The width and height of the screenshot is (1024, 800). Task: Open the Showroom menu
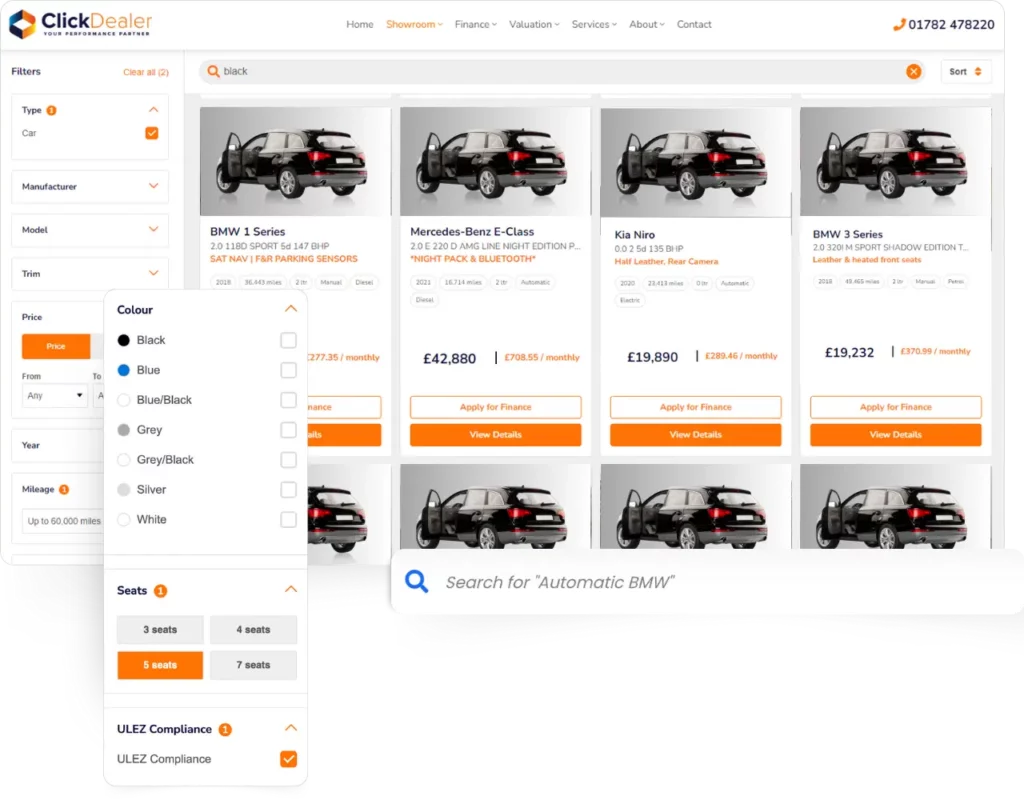[414, 24]
